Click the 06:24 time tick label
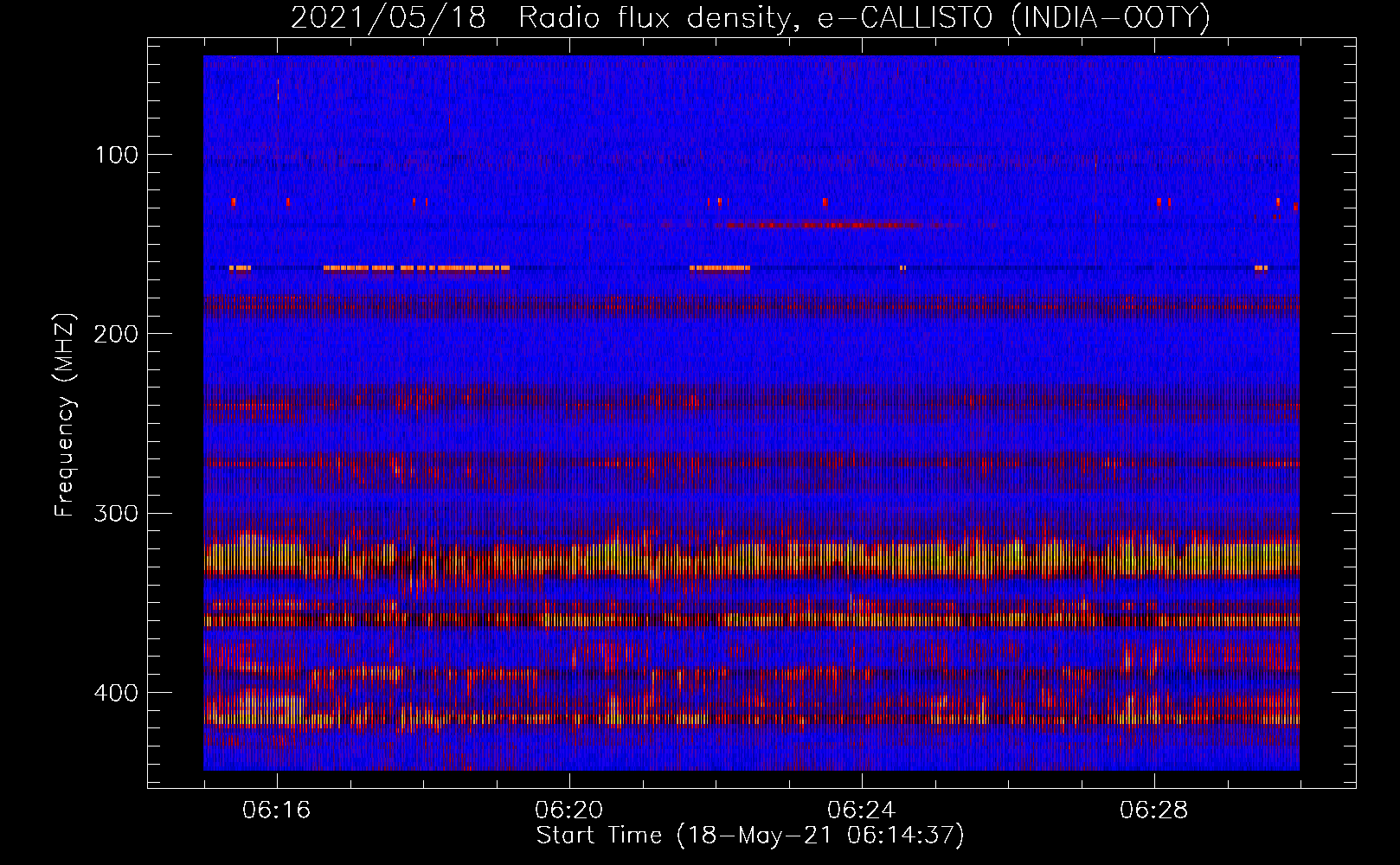1400x865 pixels. pyautogui.click(x=862, y=811)
